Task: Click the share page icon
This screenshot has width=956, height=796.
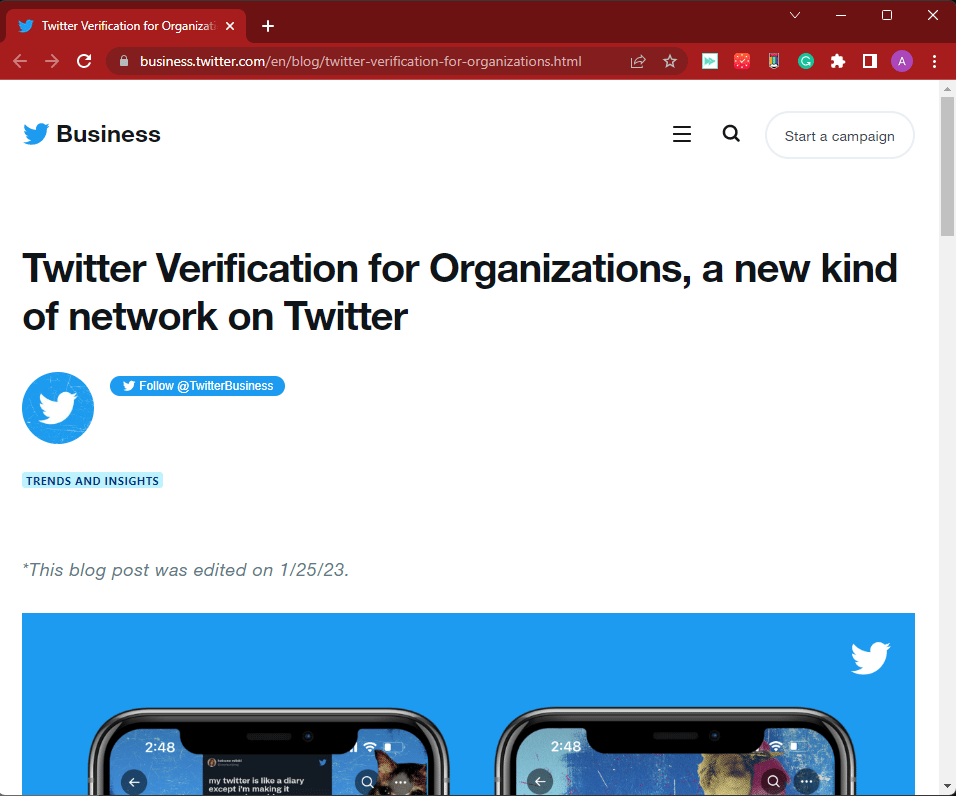Action: (x=638, y=61)
